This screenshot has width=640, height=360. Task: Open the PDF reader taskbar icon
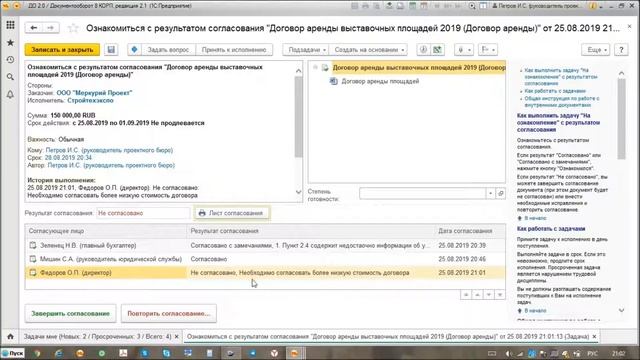click(x=123, y=353)
